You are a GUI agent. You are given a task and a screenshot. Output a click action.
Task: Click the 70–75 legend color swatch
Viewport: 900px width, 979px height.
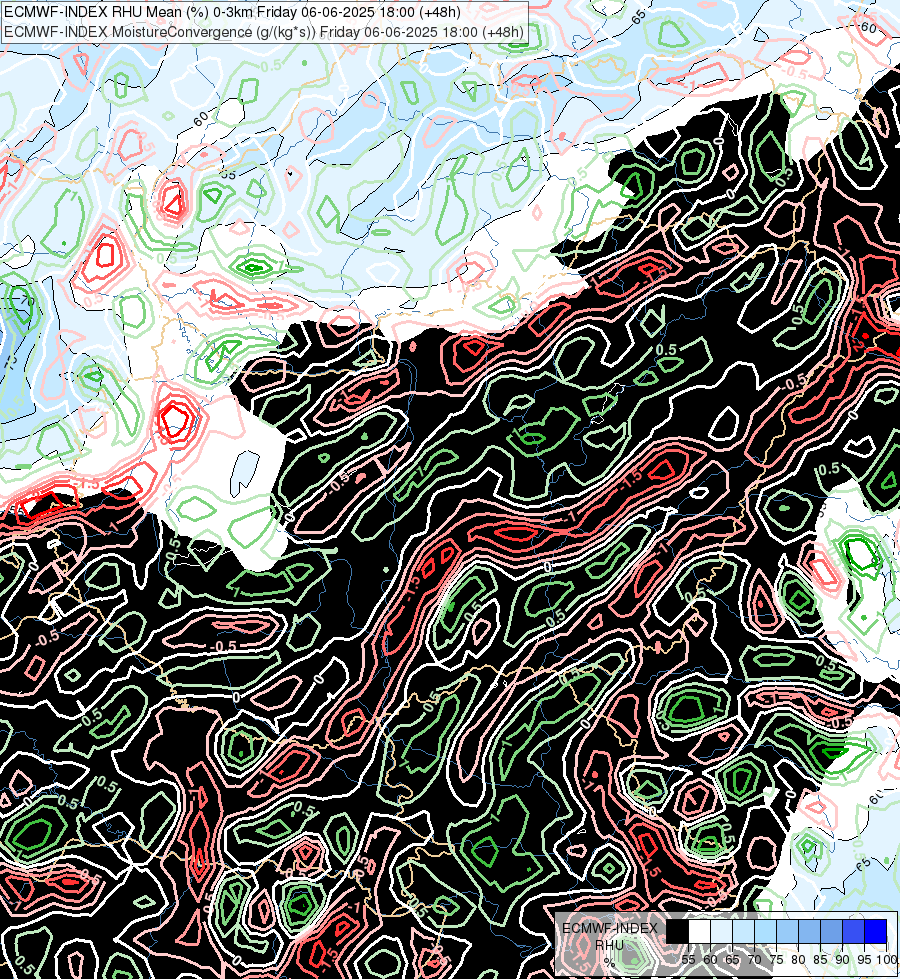(x=765, y=931)
